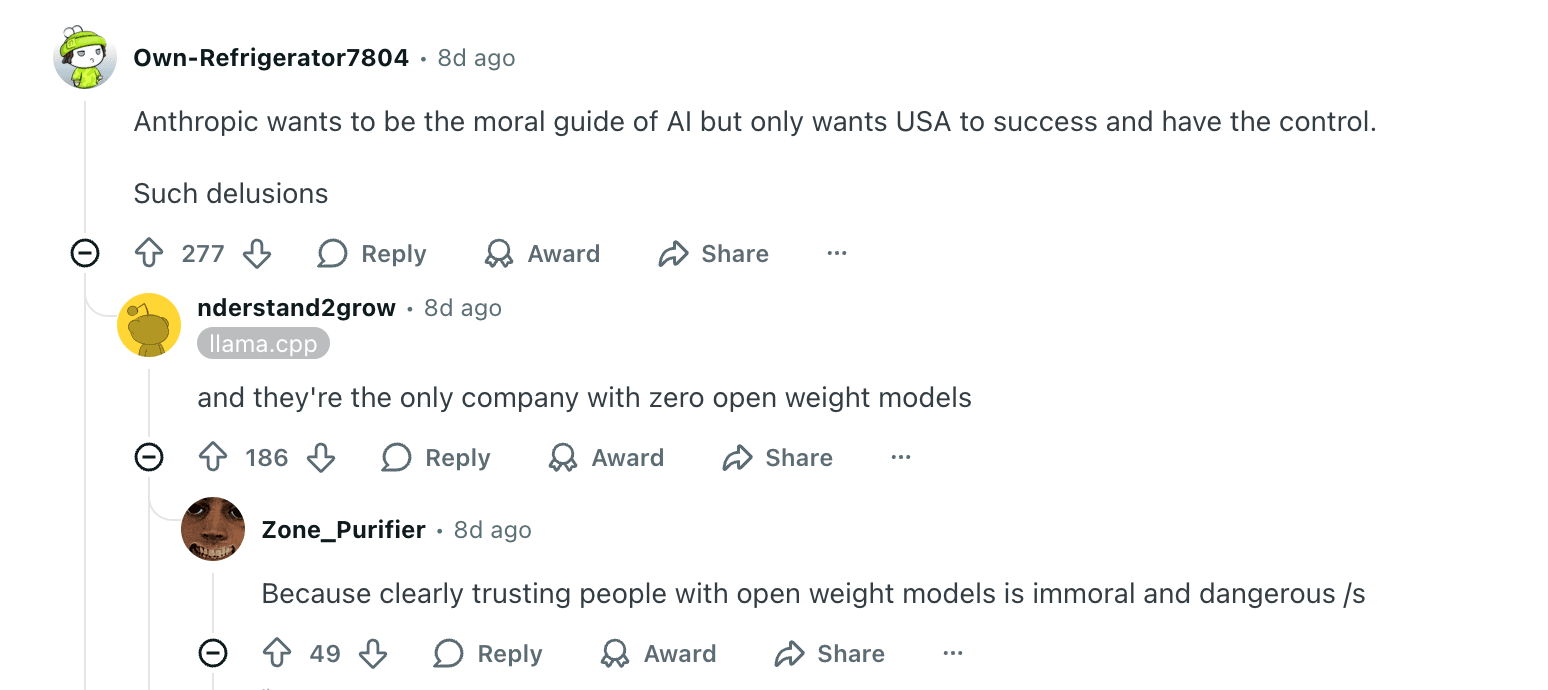Click the Reply icon on Zone_Purifier's comment
Image resolution: width=1548 pixels, height=690 pixels.
[x=447, y=653]
